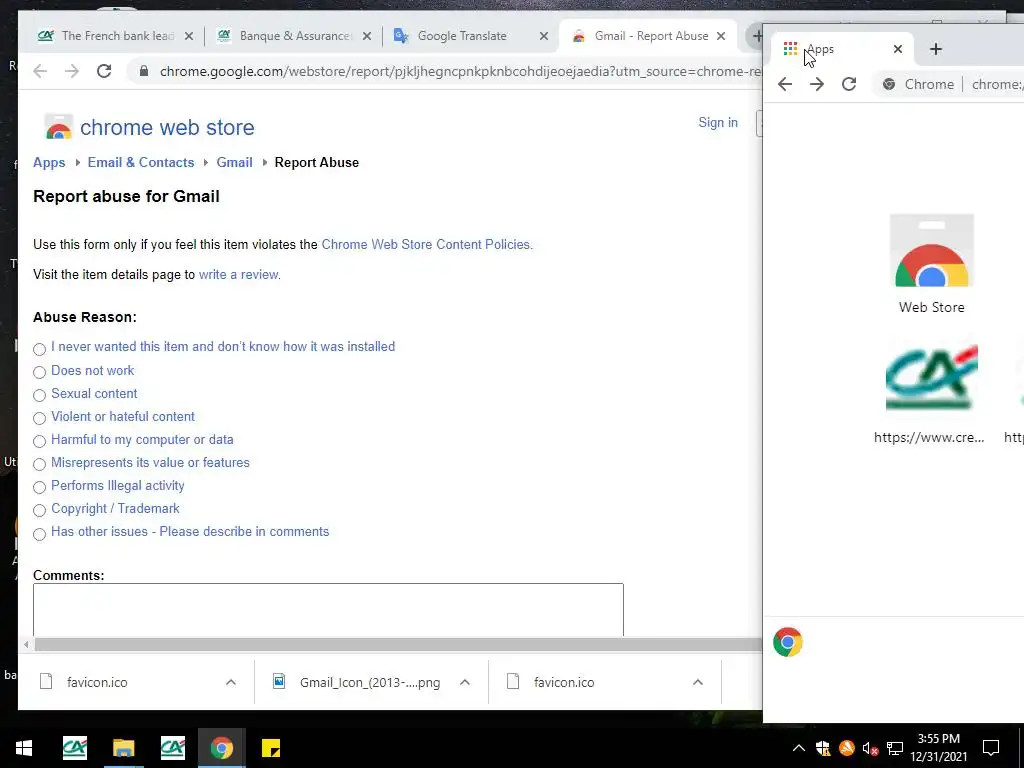Open the Web Store app icon
Screen dimensions: 1024x768
932,264
